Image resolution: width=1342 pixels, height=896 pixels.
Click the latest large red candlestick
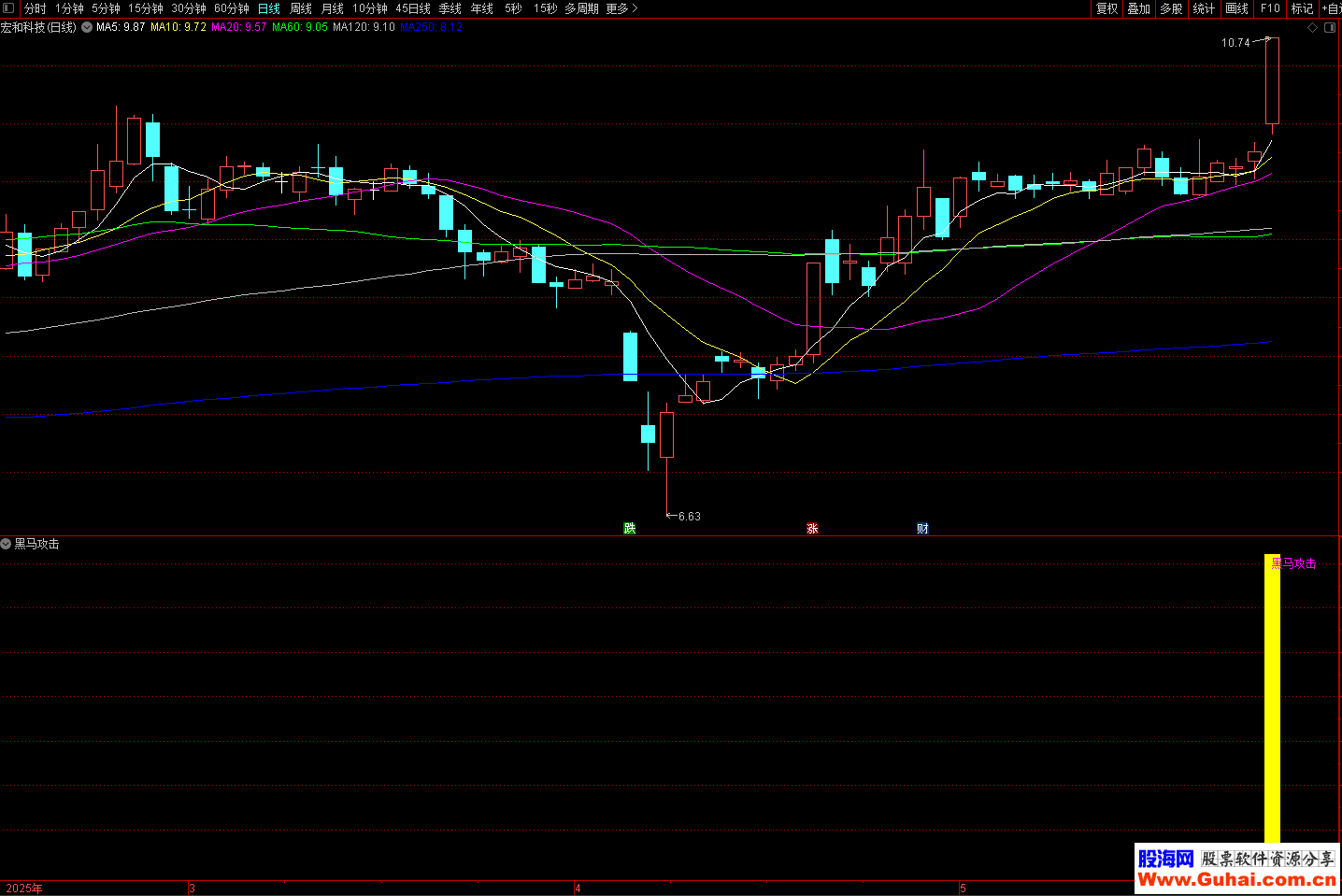(x=1272, y=80)
